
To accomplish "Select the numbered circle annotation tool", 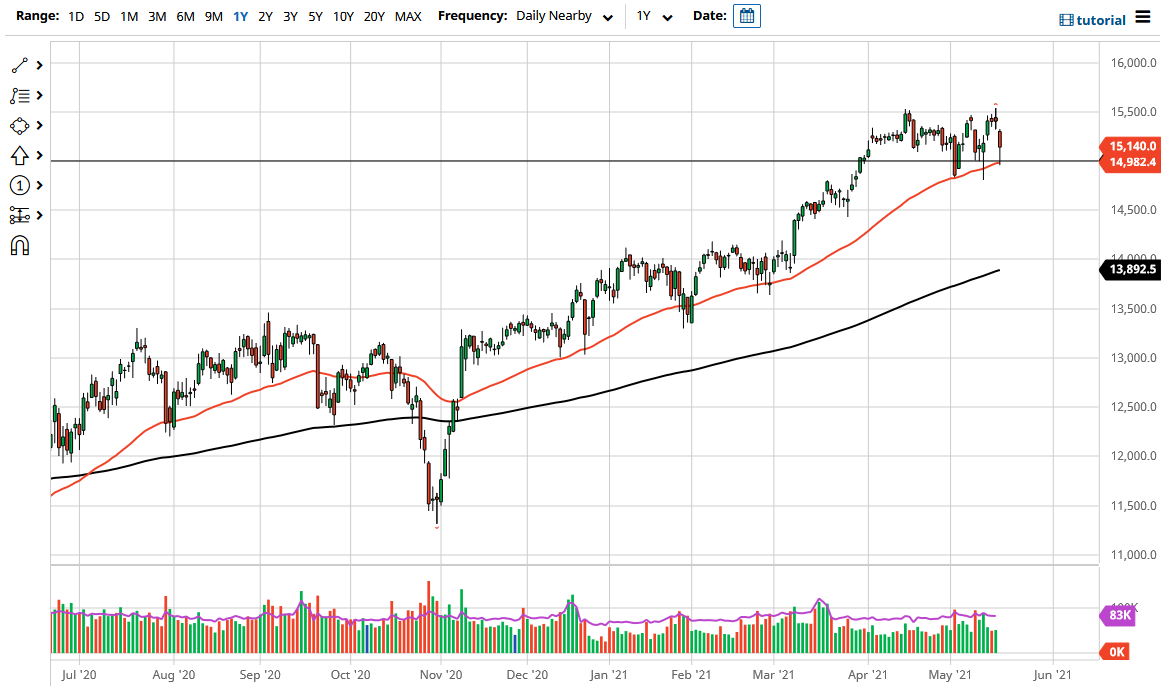I will (x=20, y=185).
